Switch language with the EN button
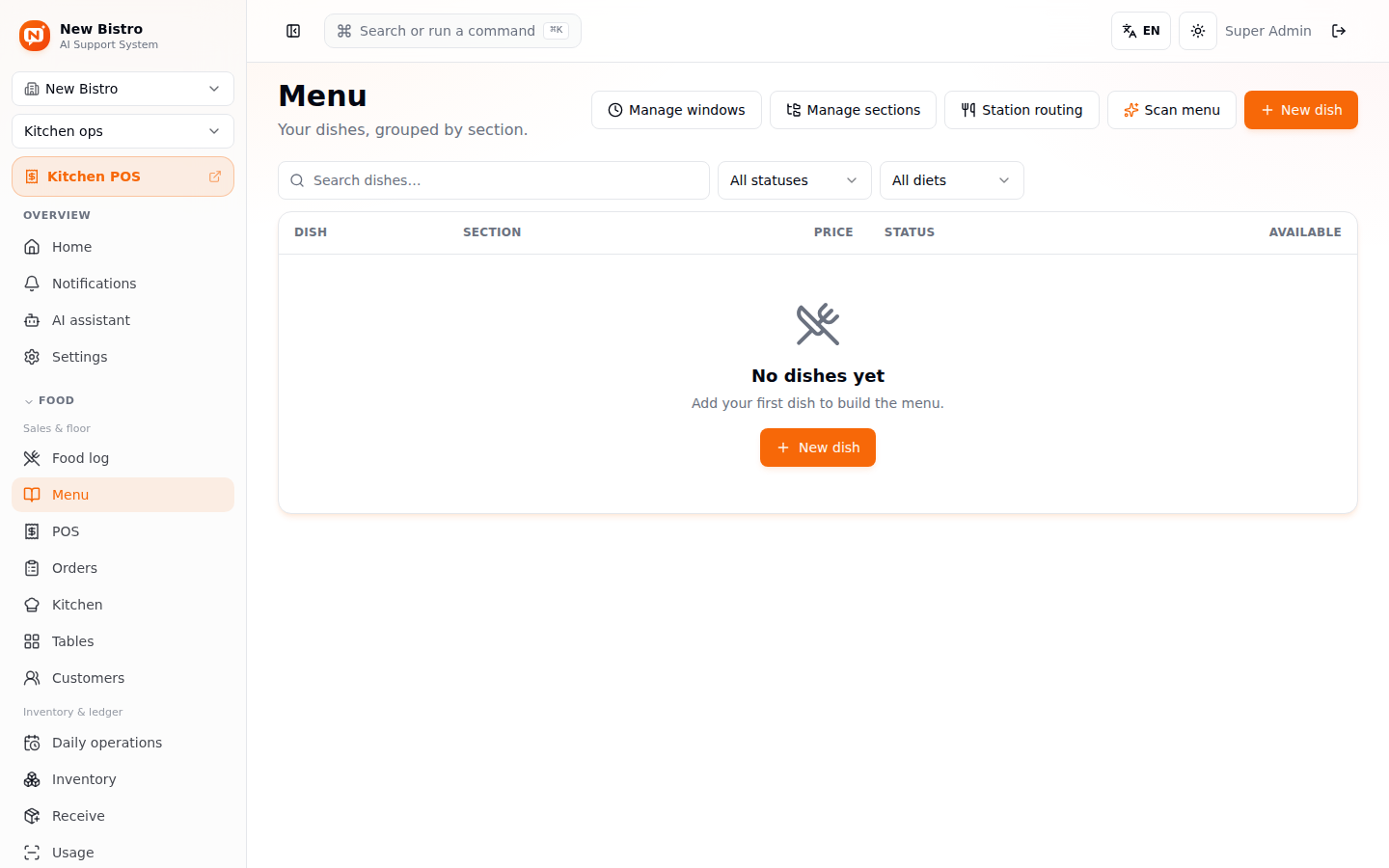The height and width of the screenshot is (868, 1389). tap(1141, 31)
